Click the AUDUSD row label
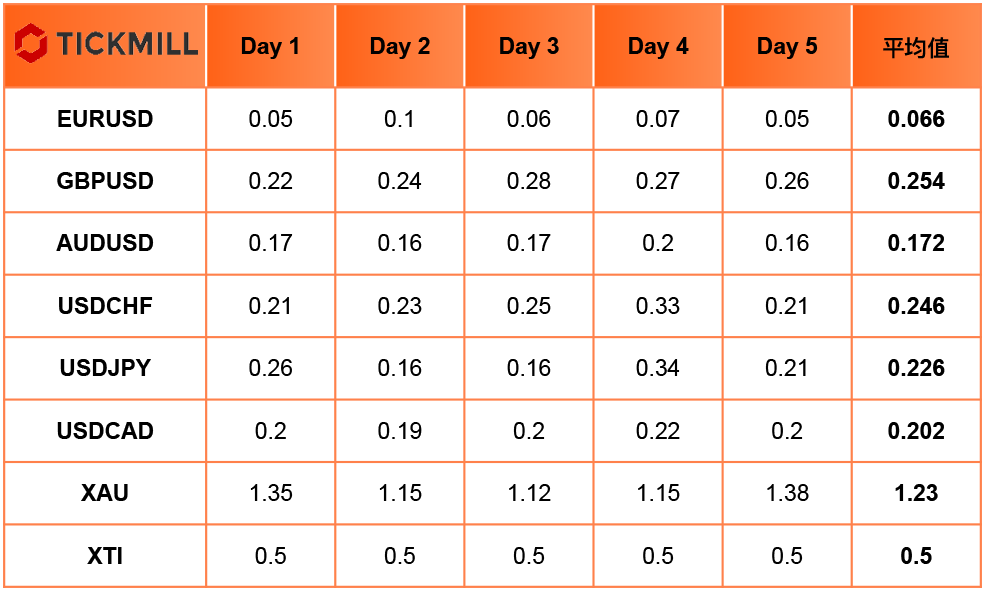 tap(105, 243)
